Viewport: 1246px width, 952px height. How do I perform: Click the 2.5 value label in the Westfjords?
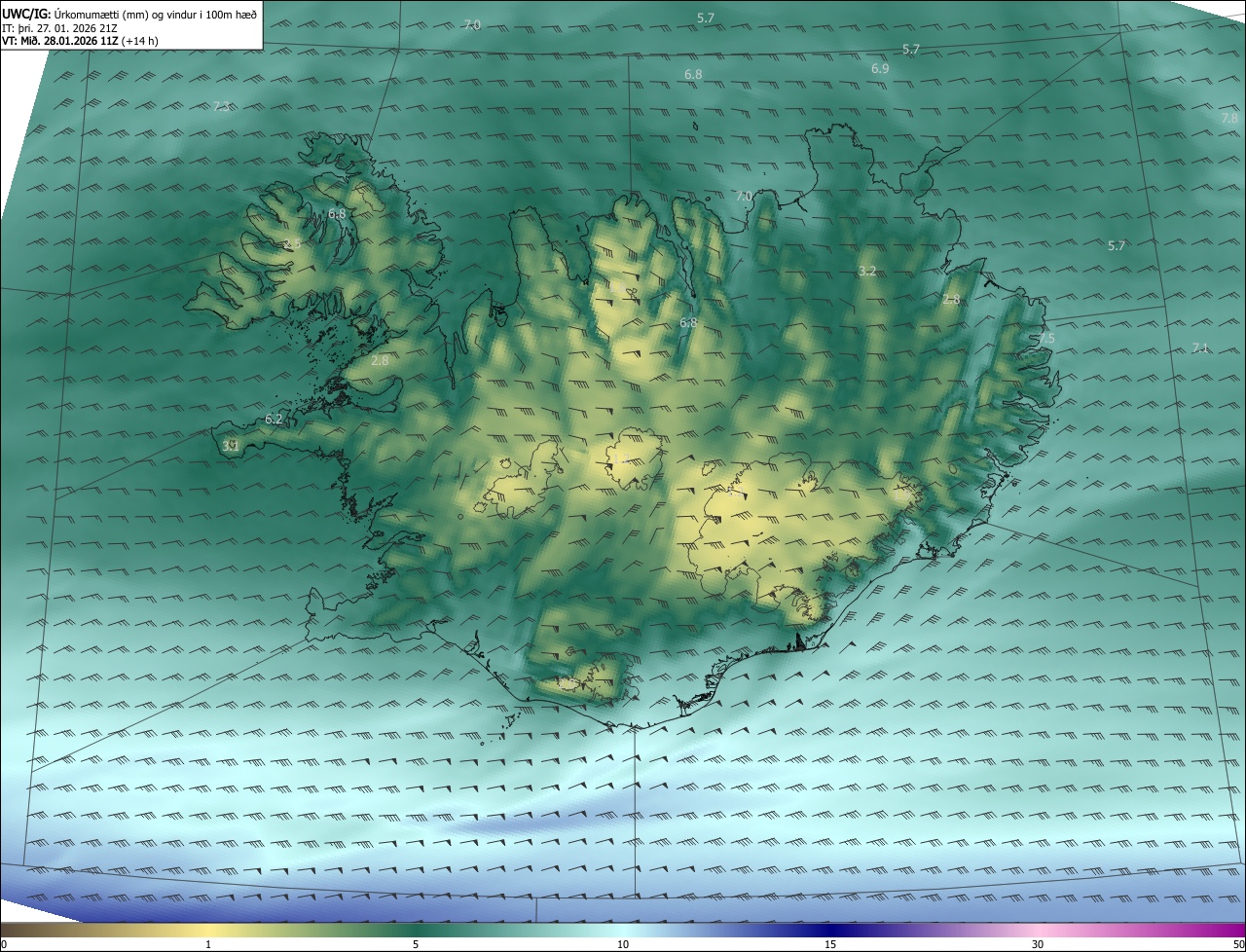pyautogui.click(x=292, y=244)
